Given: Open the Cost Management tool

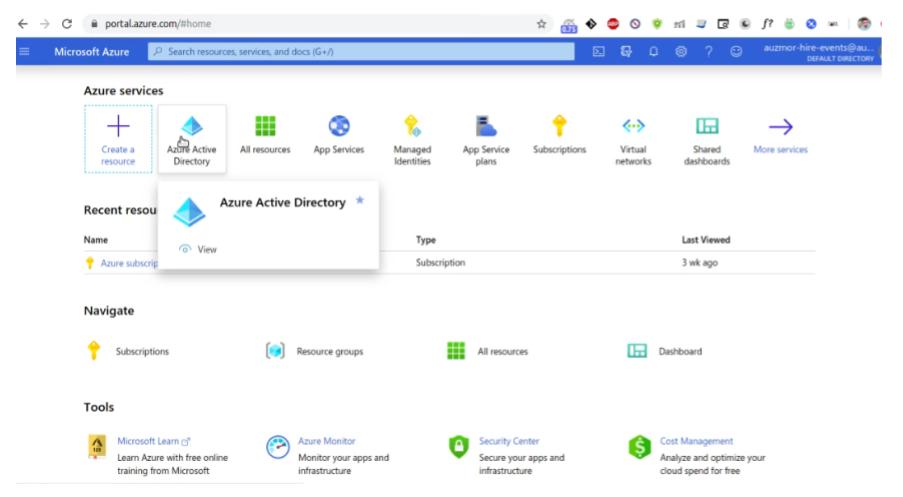Looking at the screenshot, I should [696, 441].
